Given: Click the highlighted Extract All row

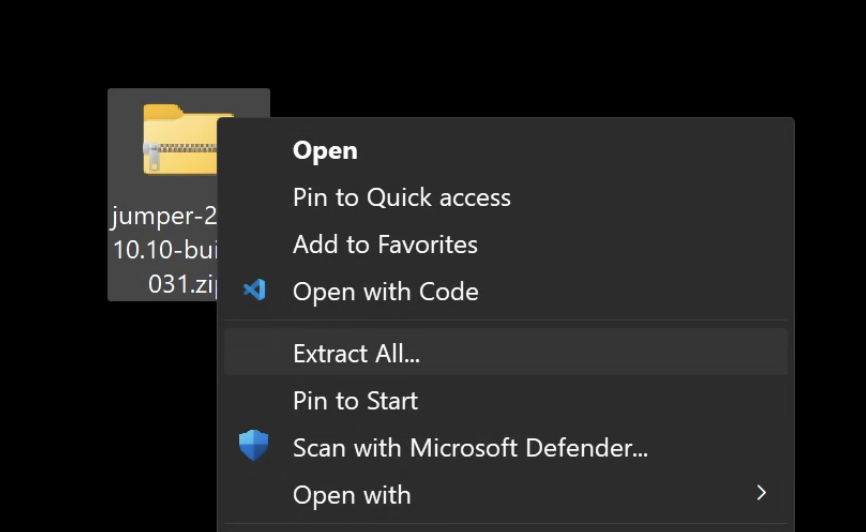Looking at the screenshot, I should 505,353.
